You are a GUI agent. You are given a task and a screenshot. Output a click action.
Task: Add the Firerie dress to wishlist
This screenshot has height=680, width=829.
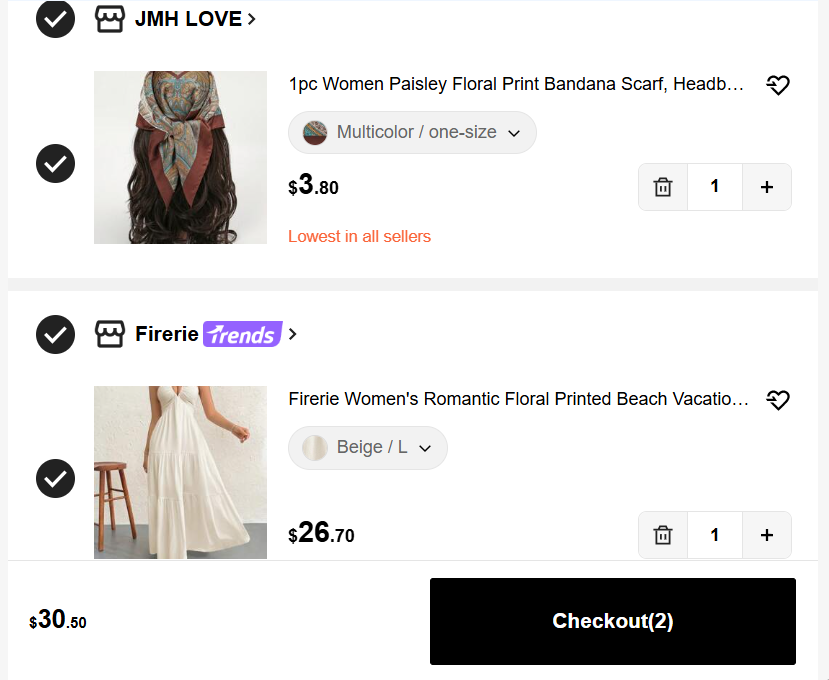click(x=778, y=400)
